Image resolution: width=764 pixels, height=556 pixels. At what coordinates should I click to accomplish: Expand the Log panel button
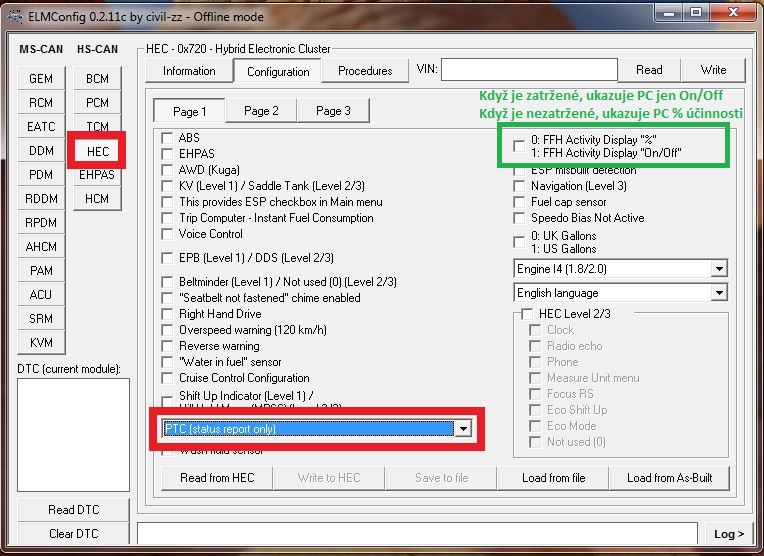(728, 534)
